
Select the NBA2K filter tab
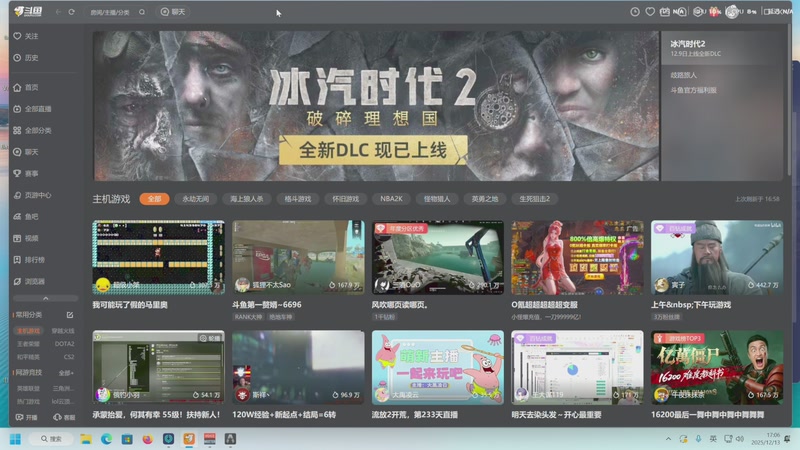pos(391,199)
